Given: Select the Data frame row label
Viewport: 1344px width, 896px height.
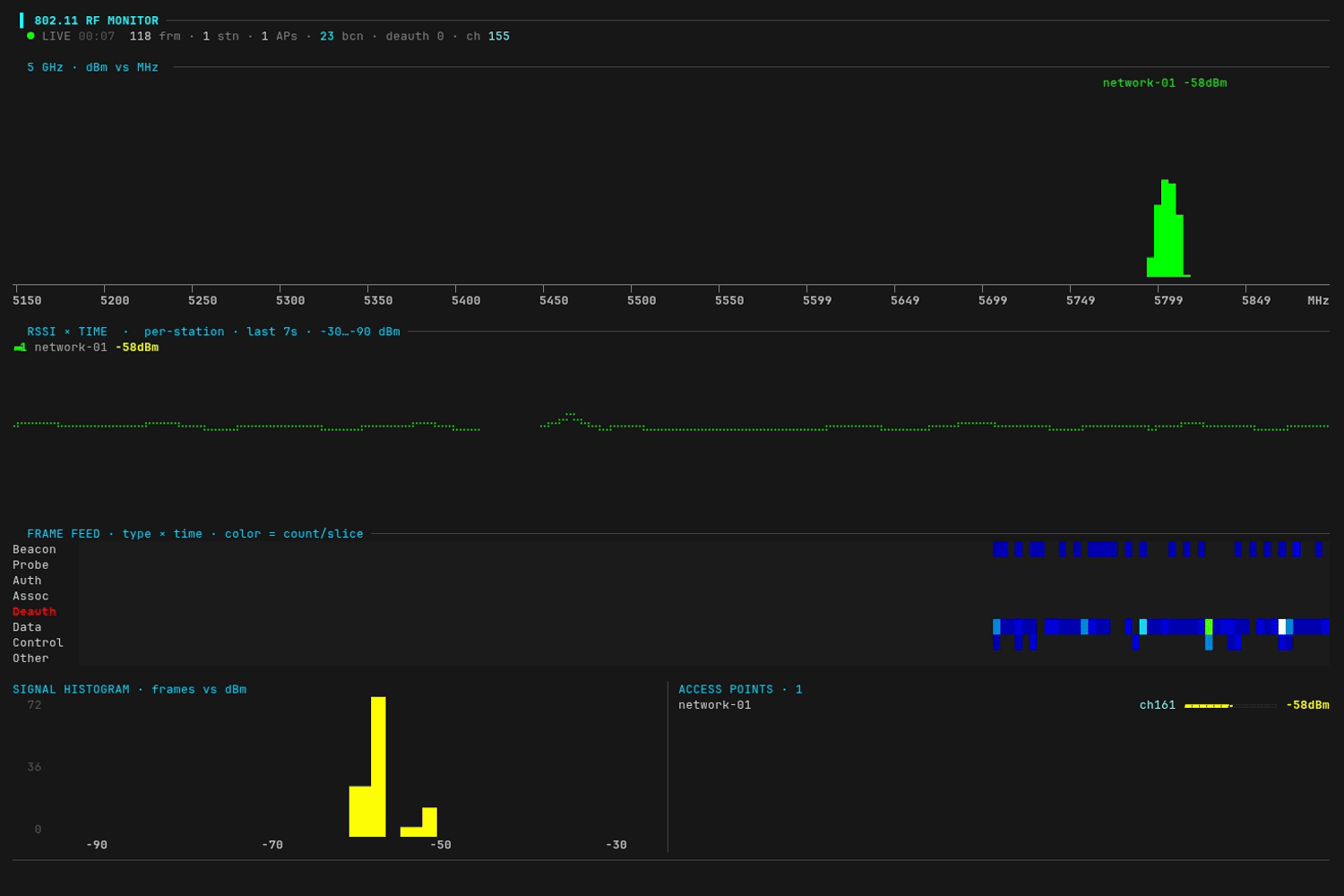Looking at the screenshot, I should click(x=27, y=627).
